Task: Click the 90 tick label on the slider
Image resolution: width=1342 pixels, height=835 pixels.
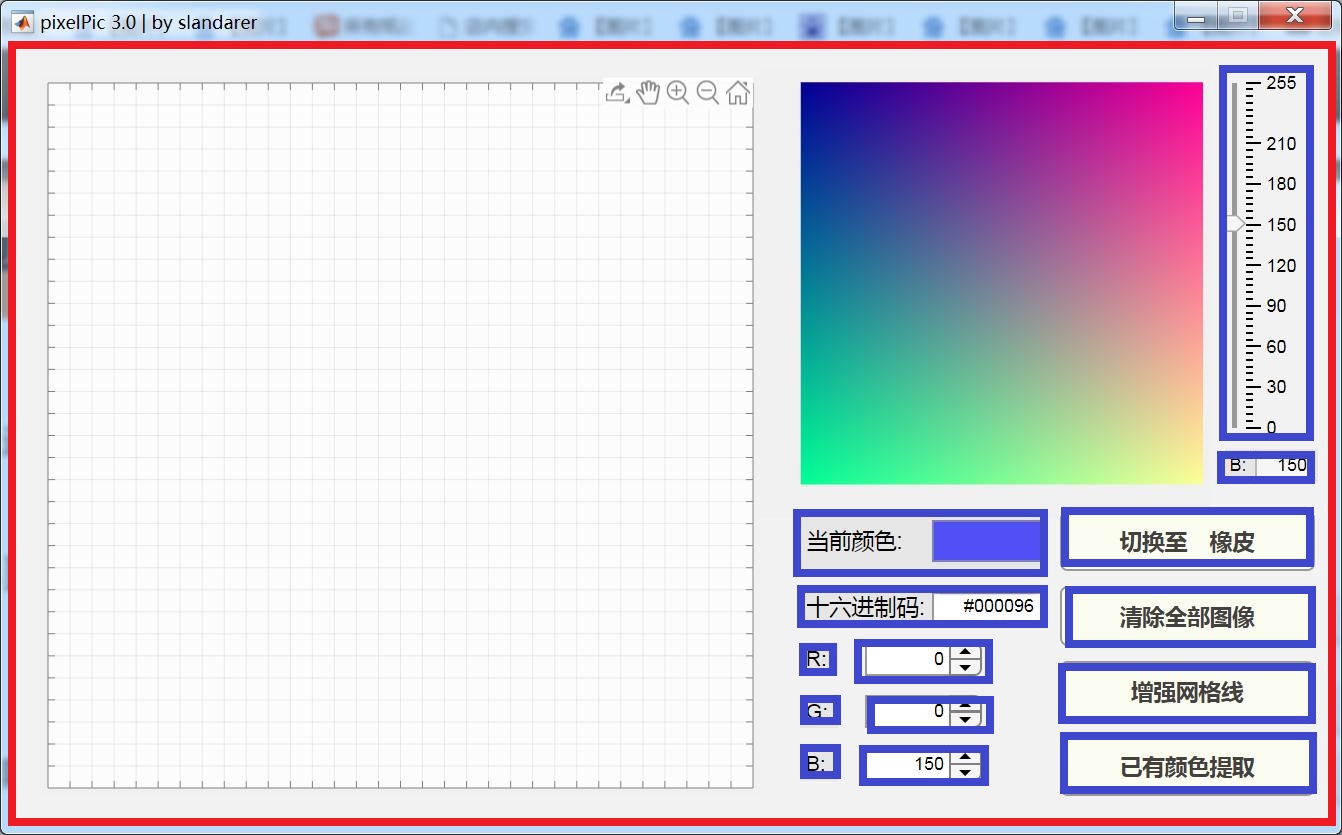Action: click(x=1276, y=306)
